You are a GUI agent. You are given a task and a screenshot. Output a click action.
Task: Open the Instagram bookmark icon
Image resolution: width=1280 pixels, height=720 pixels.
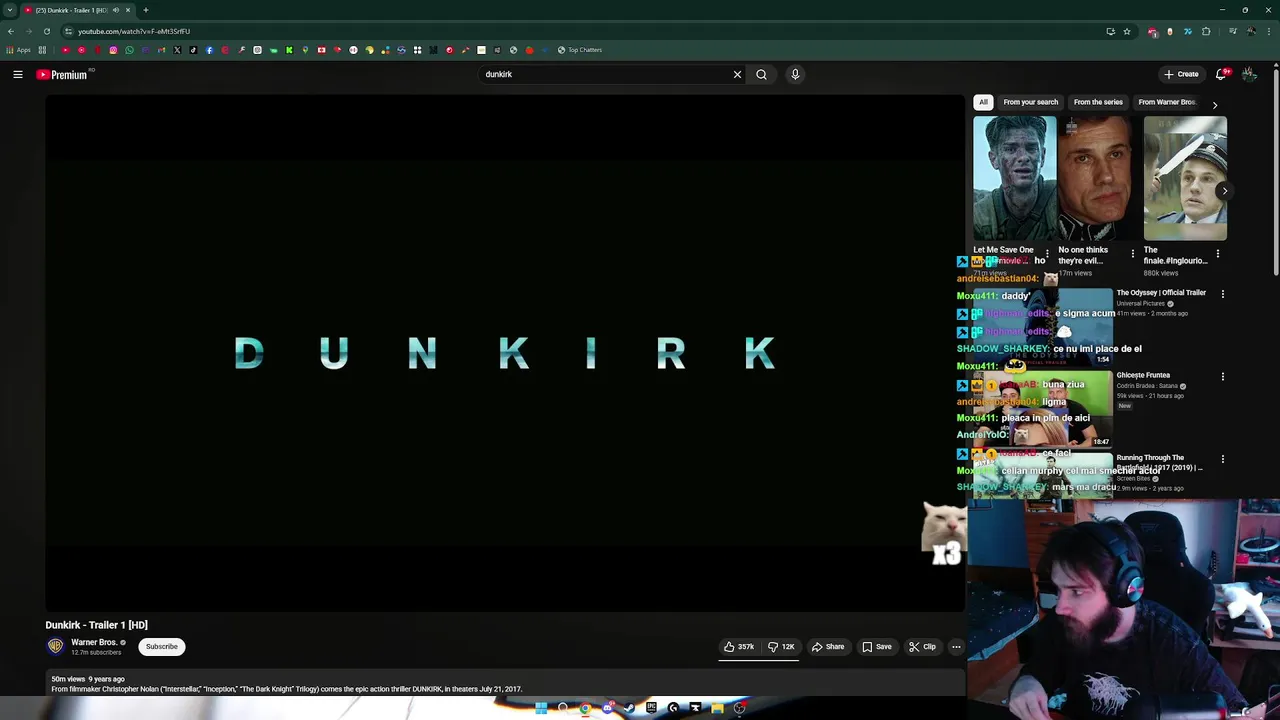(x=113, y=50)
